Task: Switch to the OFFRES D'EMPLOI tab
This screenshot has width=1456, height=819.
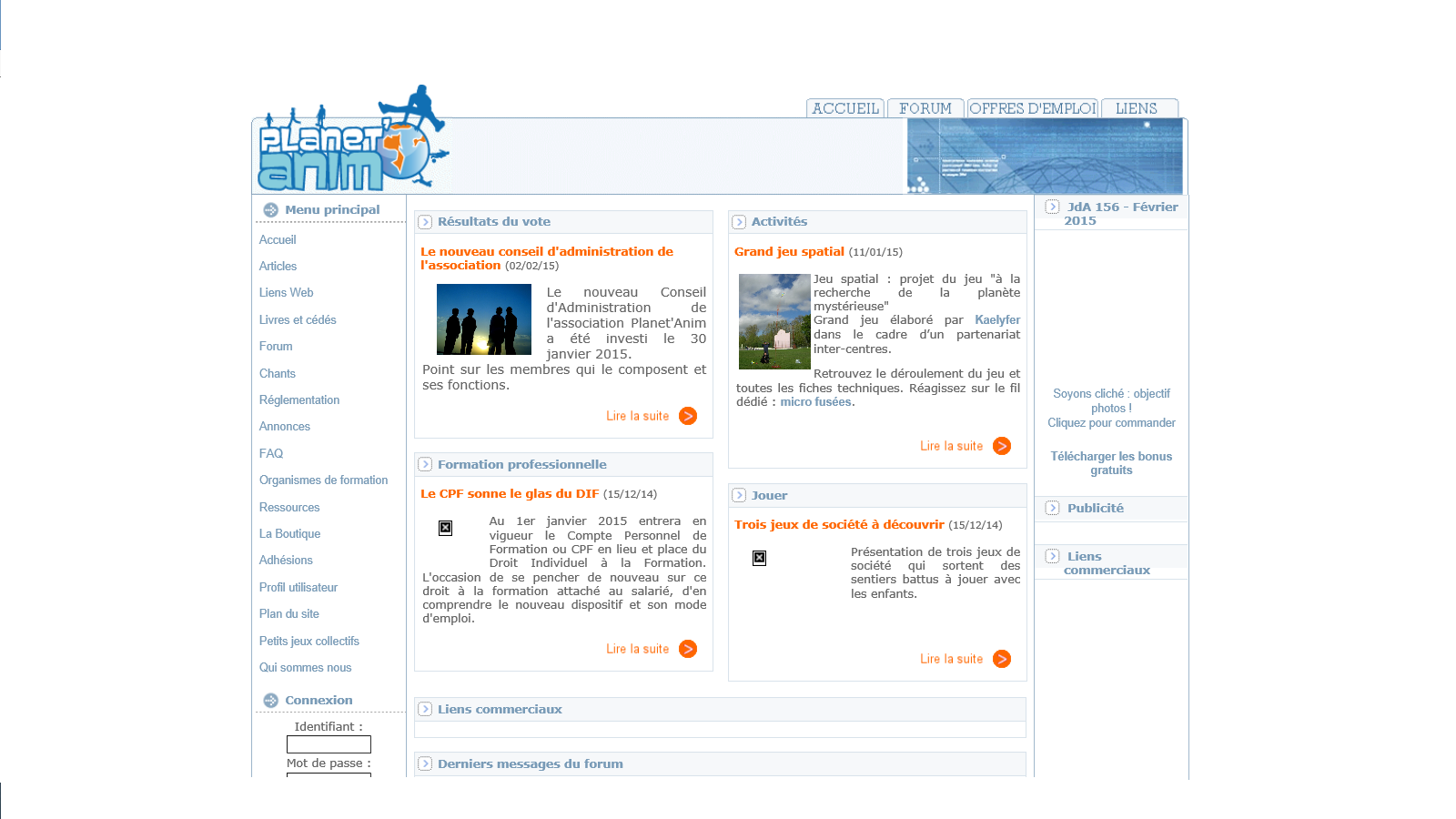Action: pos(1033,108)
